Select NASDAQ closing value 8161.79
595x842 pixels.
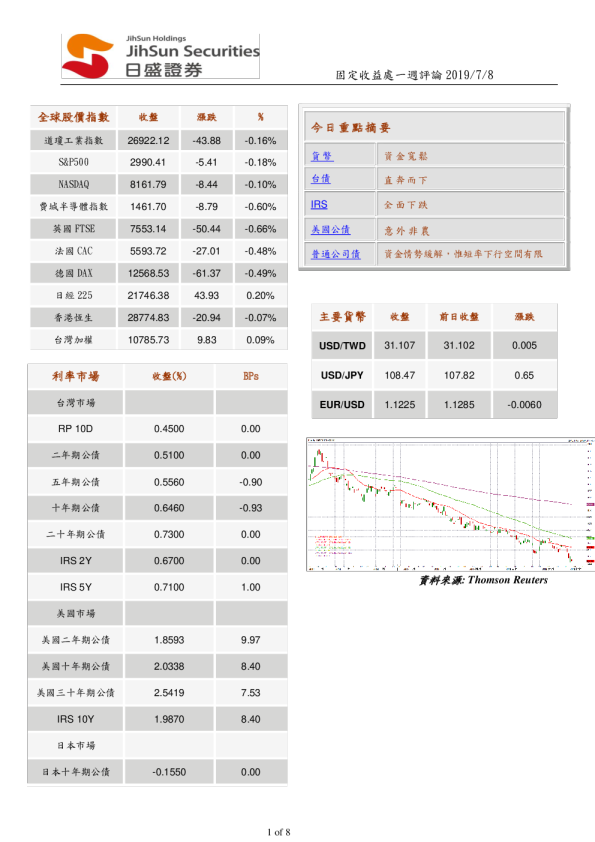pos(148,184)
